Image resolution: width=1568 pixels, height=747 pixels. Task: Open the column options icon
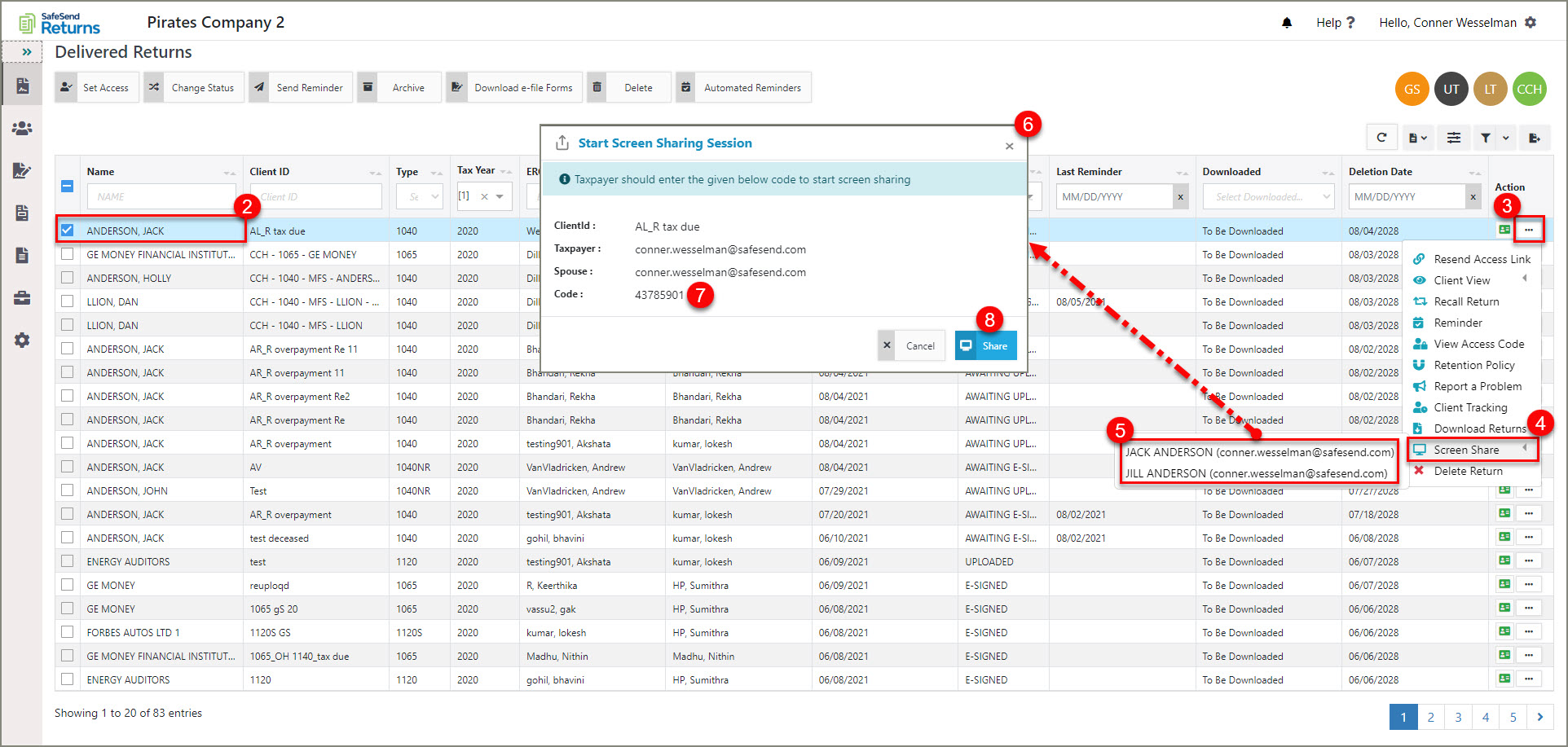click(x=1453, y=138)
